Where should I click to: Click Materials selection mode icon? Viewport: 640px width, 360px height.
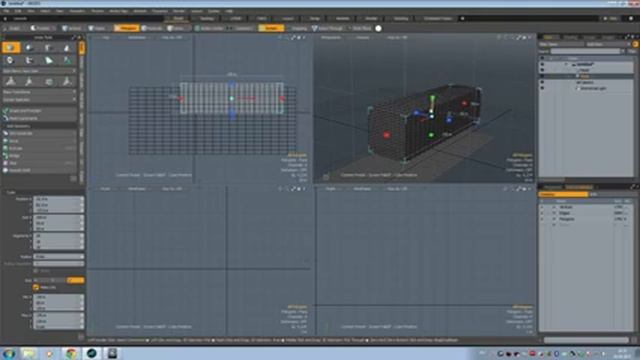tap(144, 28)
